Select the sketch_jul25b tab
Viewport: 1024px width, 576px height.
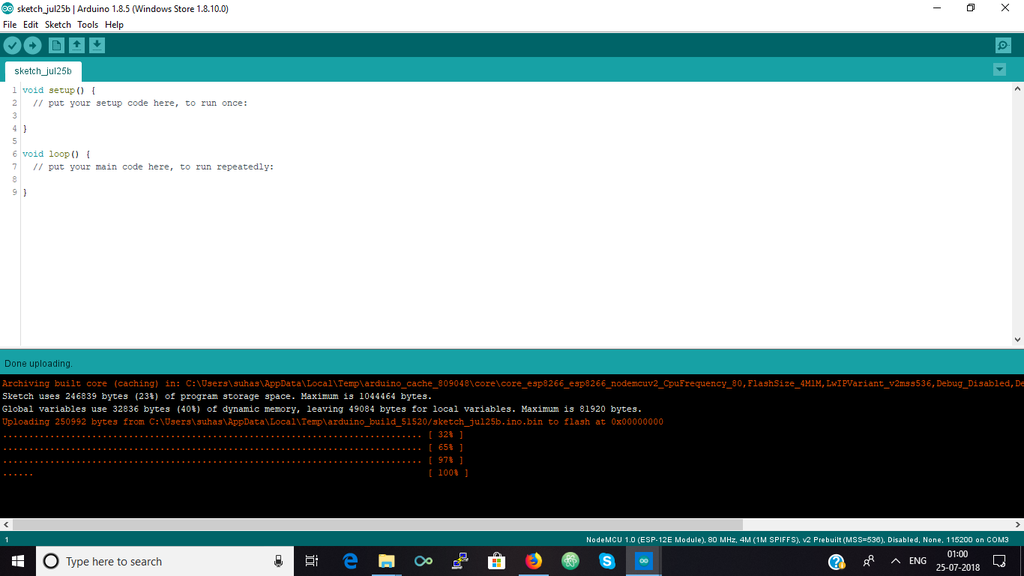(43, 71)
